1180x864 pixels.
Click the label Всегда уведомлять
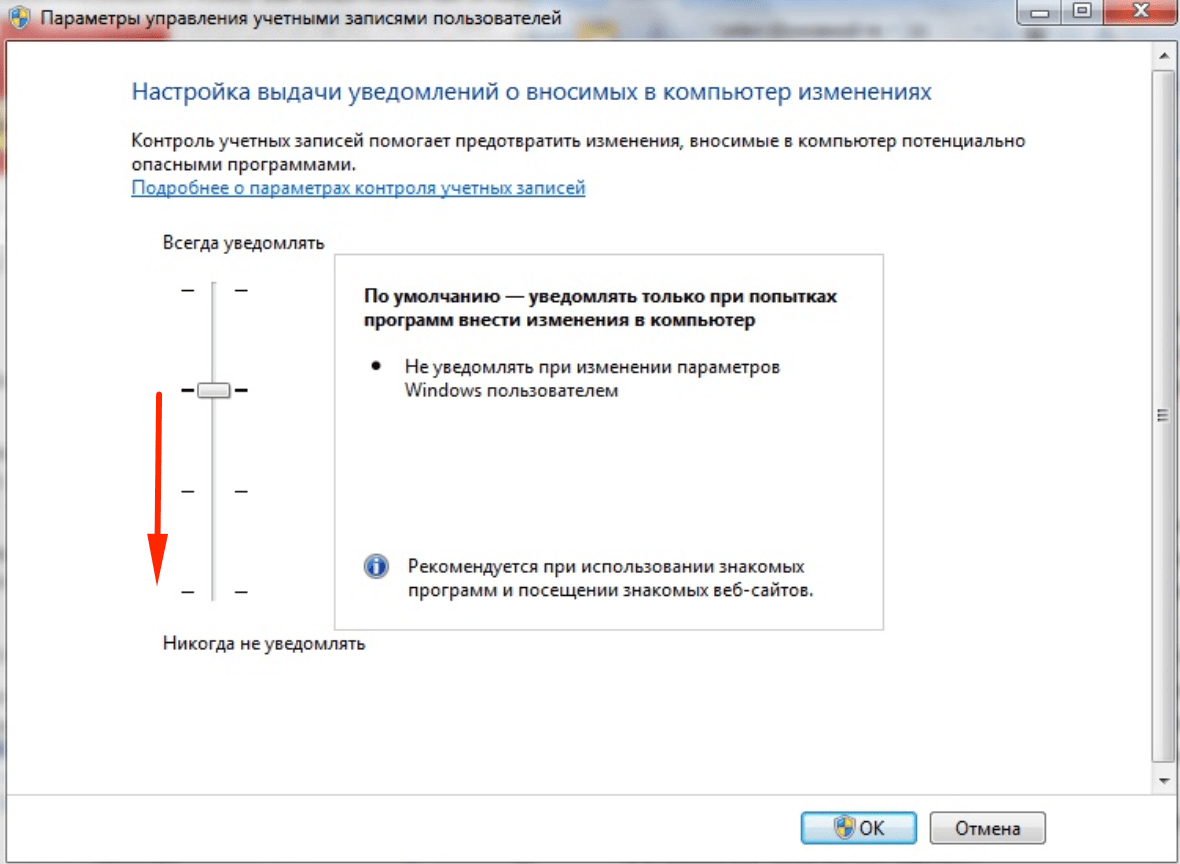[243, 242]
